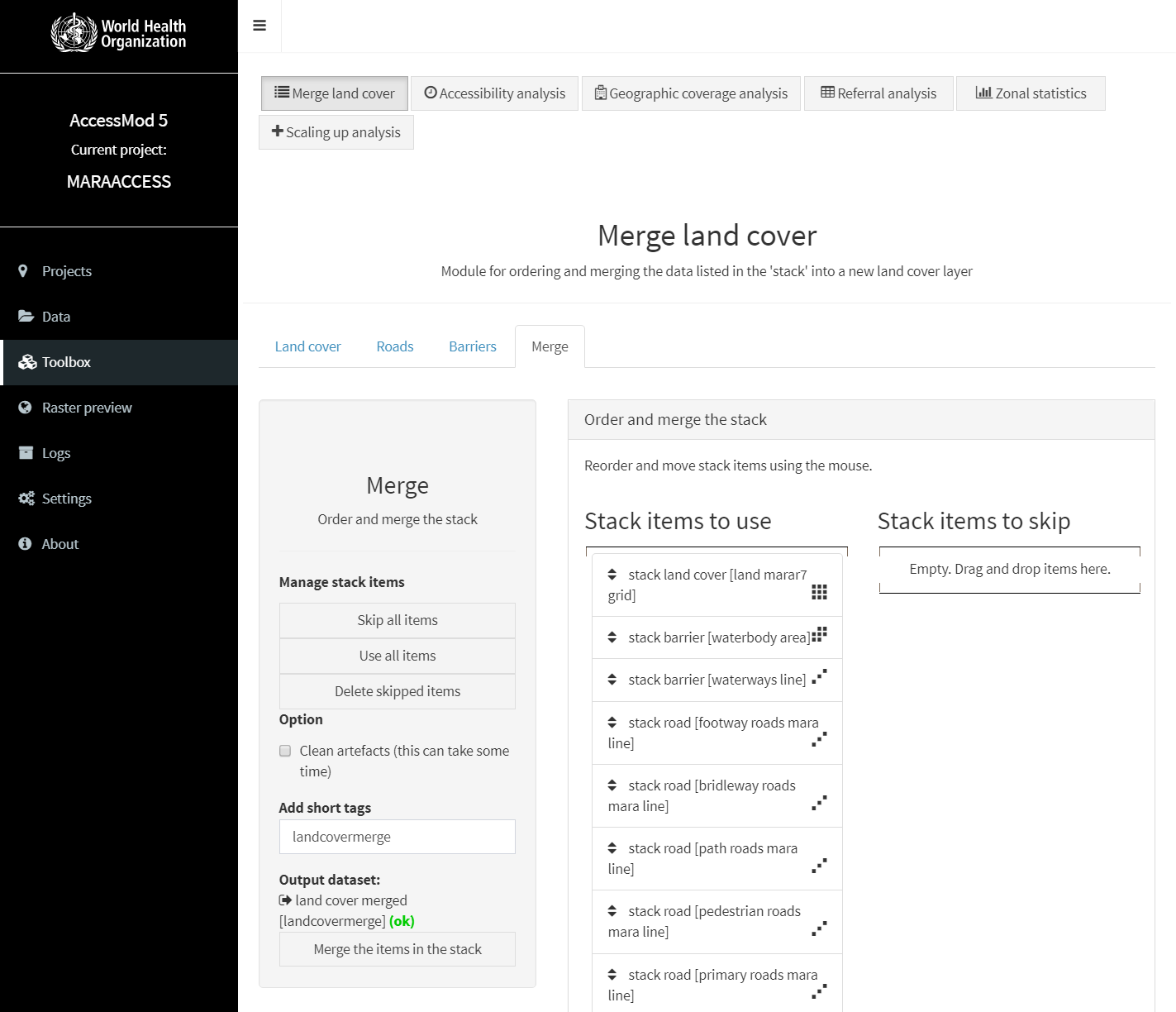Open the Accessibility analysis module

pyautogui.click(x=494, y=93)
